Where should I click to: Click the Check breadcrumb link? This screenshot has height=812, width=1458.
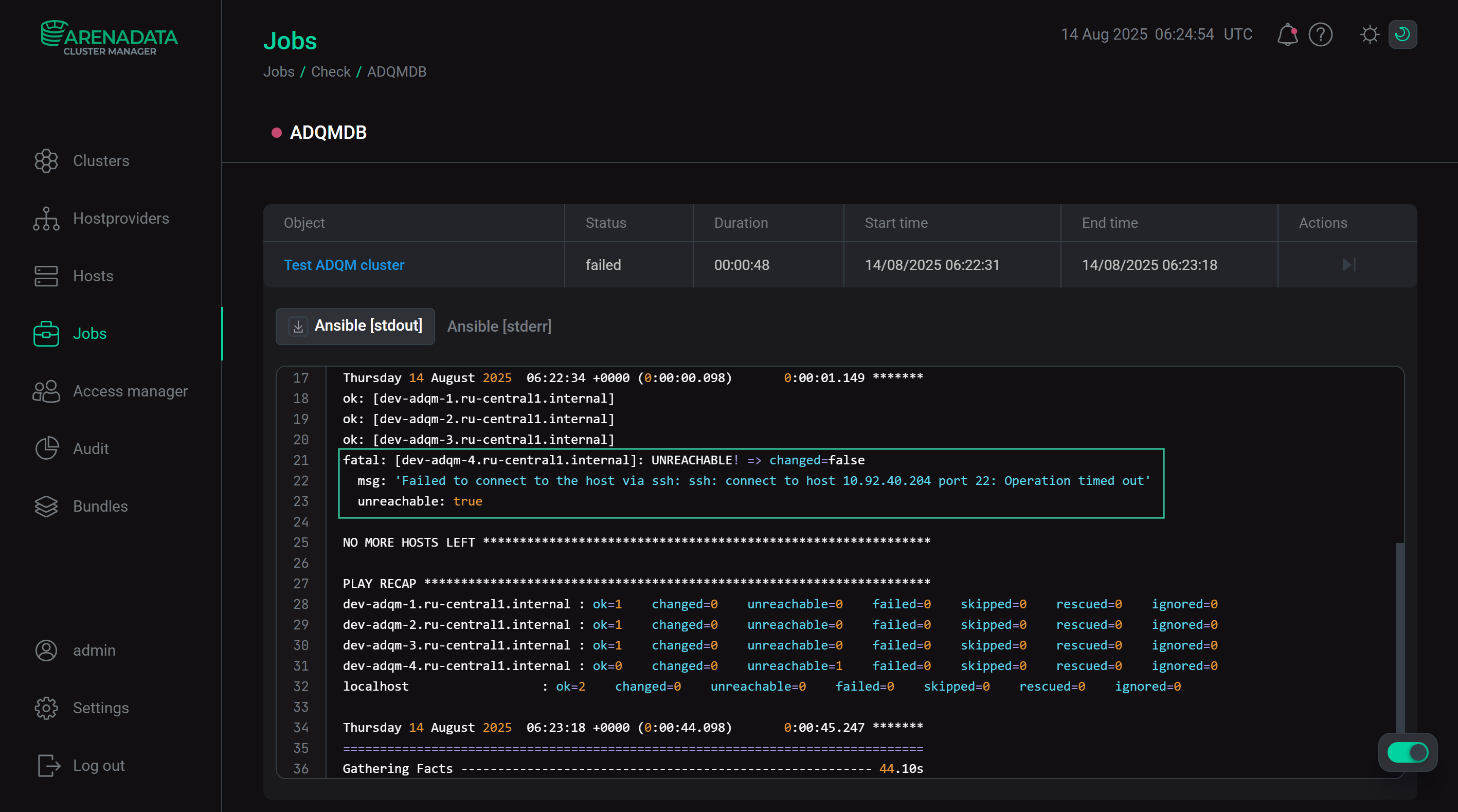[x=331, y=72]
